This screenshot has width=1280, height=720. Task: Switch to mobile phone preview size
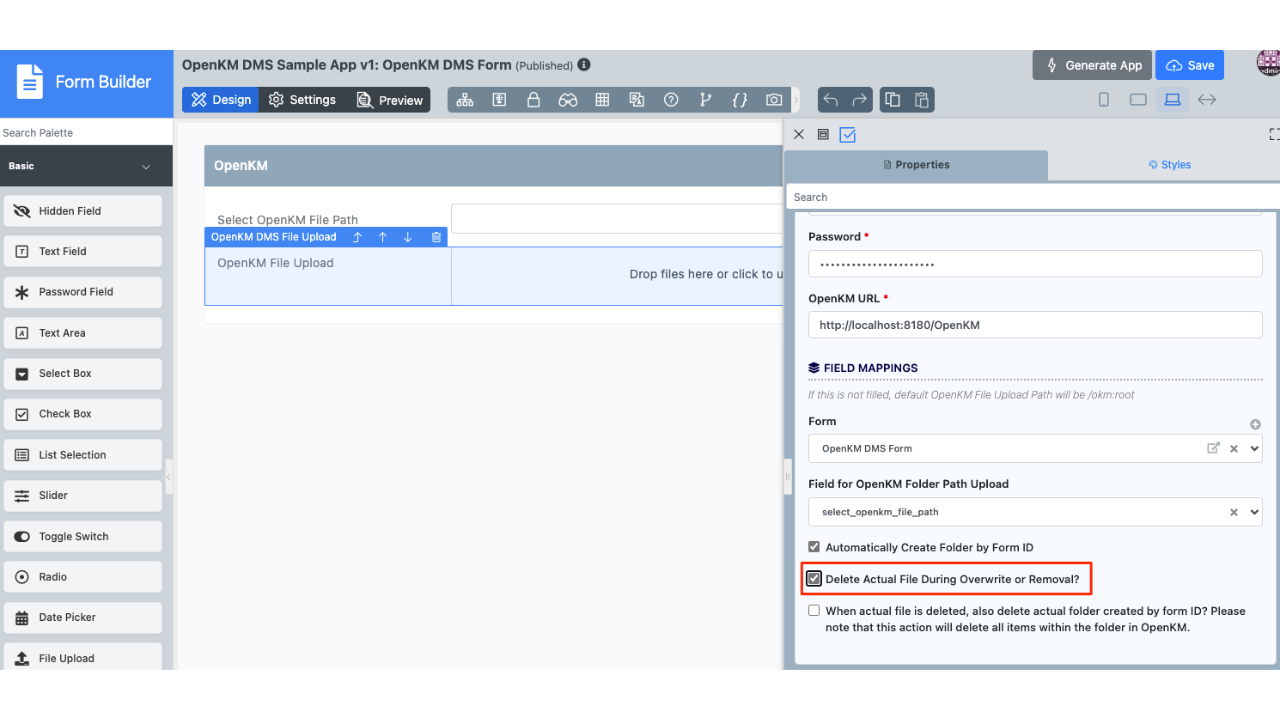click(1104, 100)
